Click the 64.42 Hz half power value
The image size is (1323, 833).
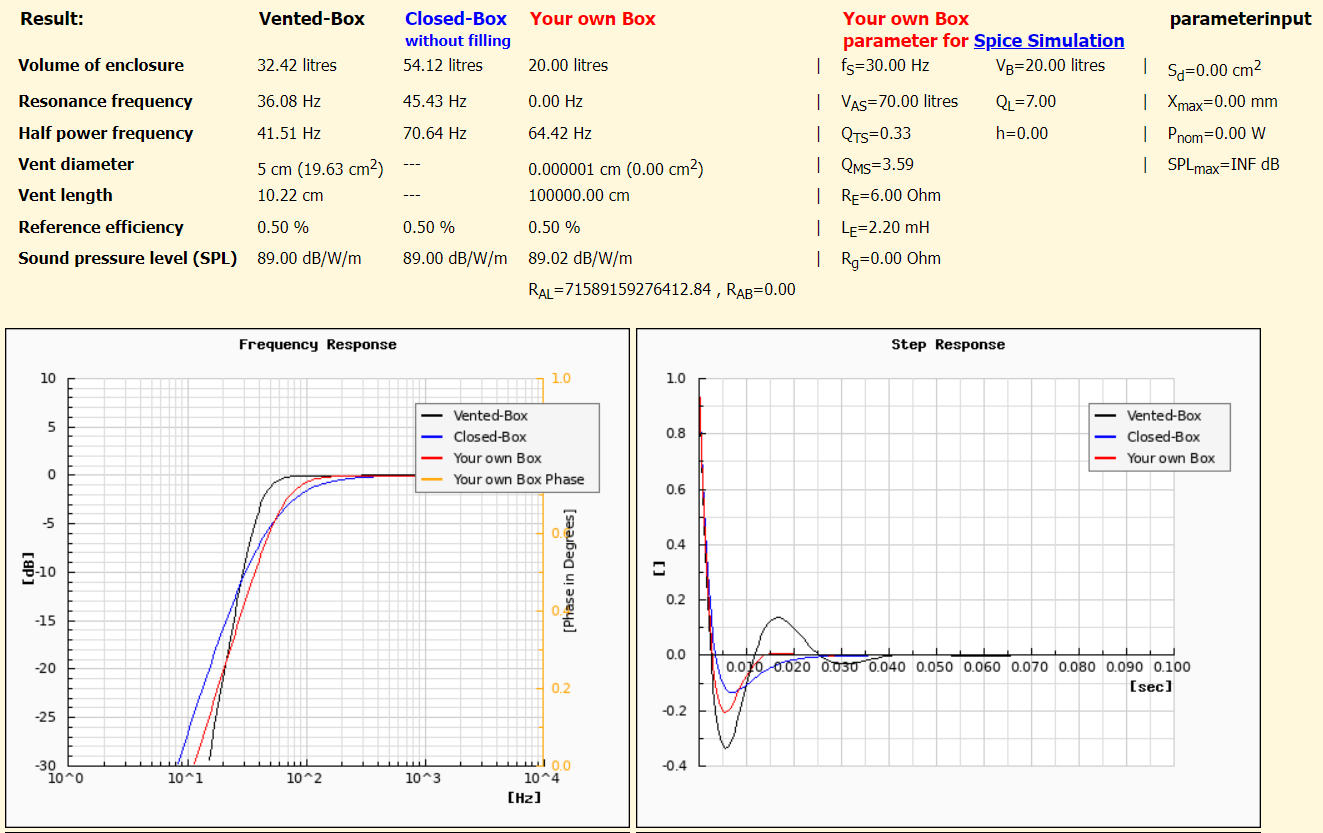point(560,133)
